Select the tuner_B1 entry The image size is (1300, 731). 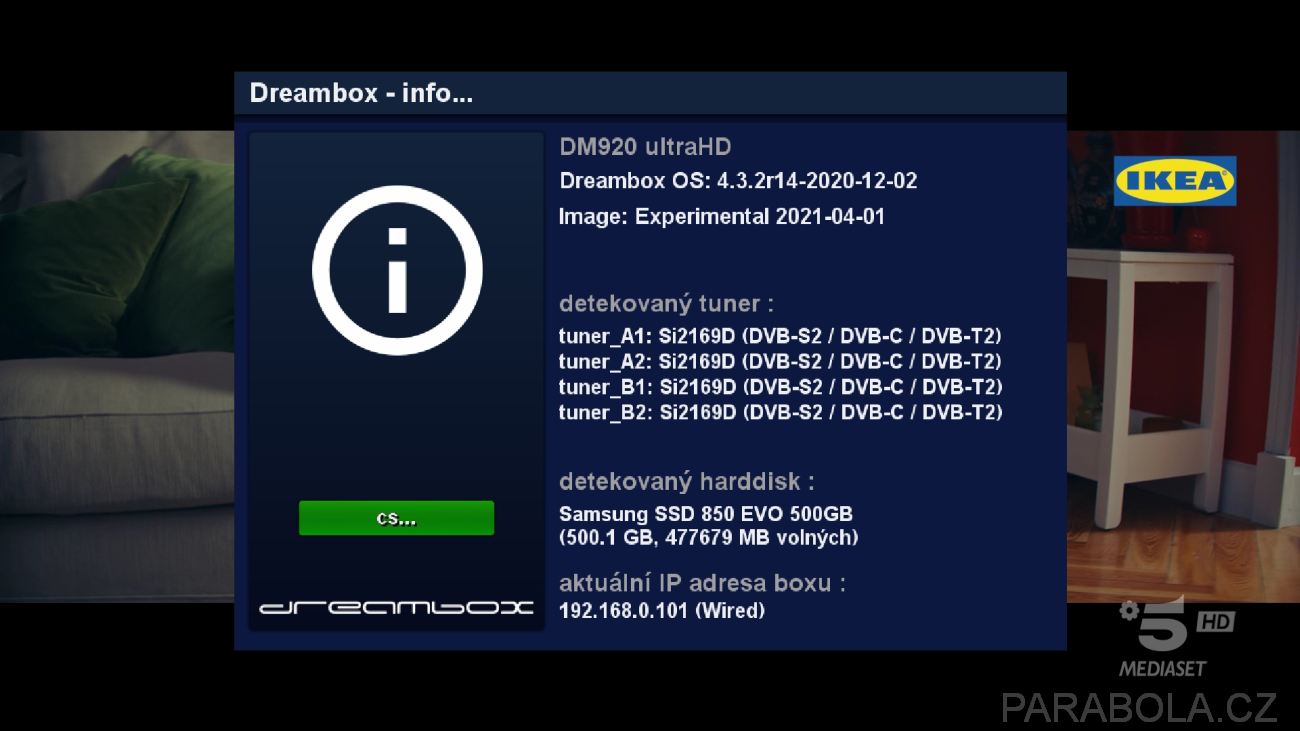(x=780, y=387)
